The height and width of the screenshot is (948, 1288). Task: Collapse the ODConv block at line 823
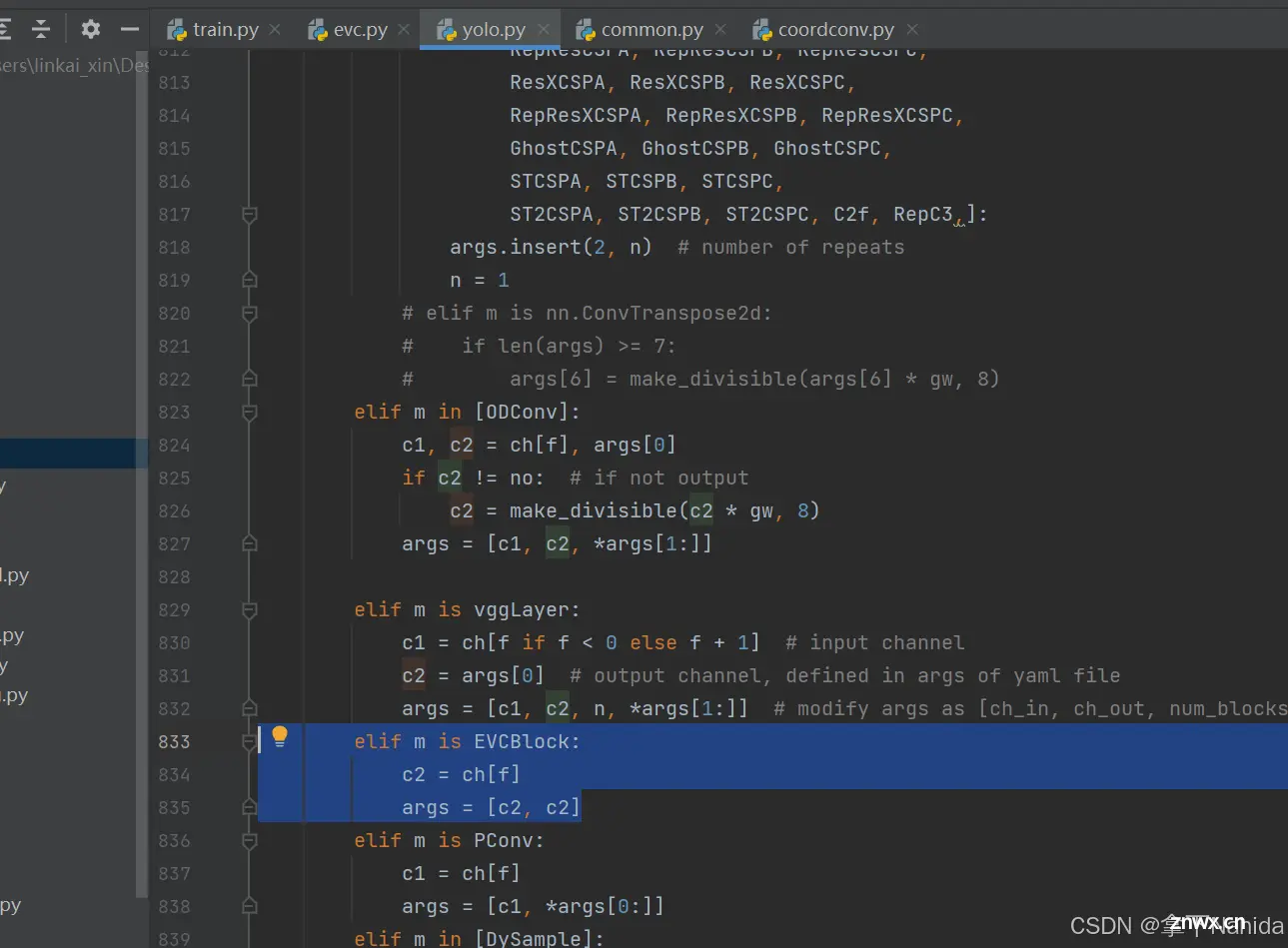pyautogui.click(x=250, y=413)
